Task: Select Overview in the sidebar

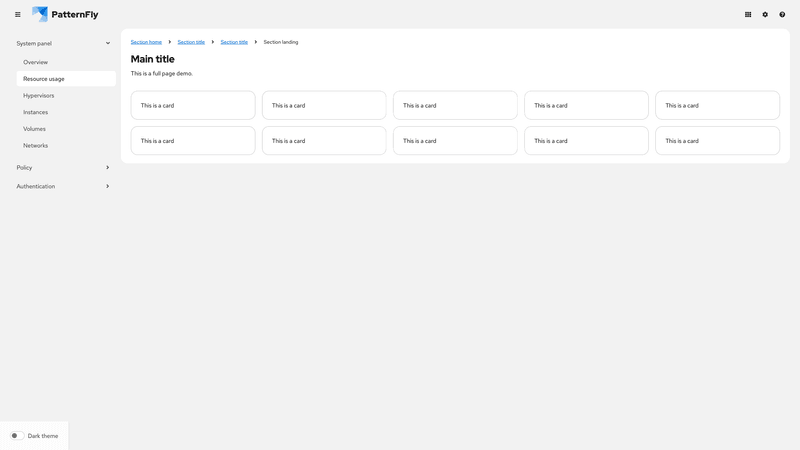Action: click(36, 62)
